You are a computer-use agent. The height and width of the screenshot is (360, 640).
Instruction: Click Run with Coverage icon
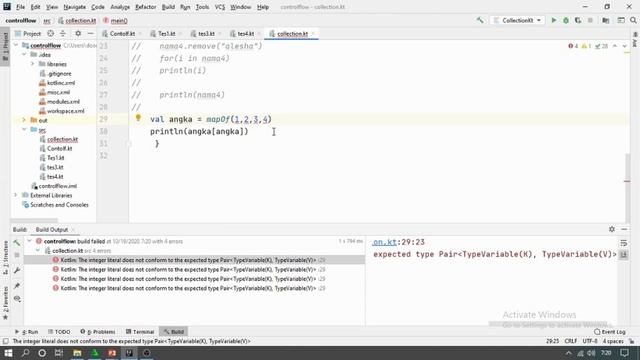pos(578,20)
